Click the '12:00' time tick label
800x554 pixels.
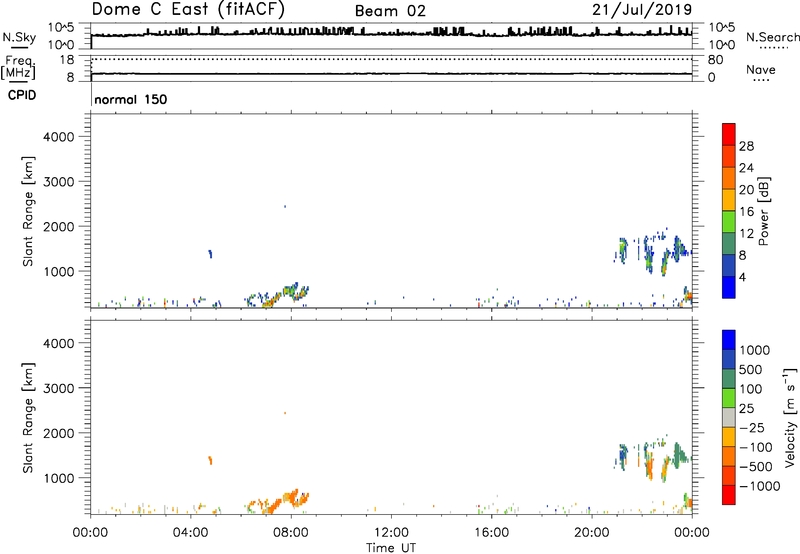(391, 533)
